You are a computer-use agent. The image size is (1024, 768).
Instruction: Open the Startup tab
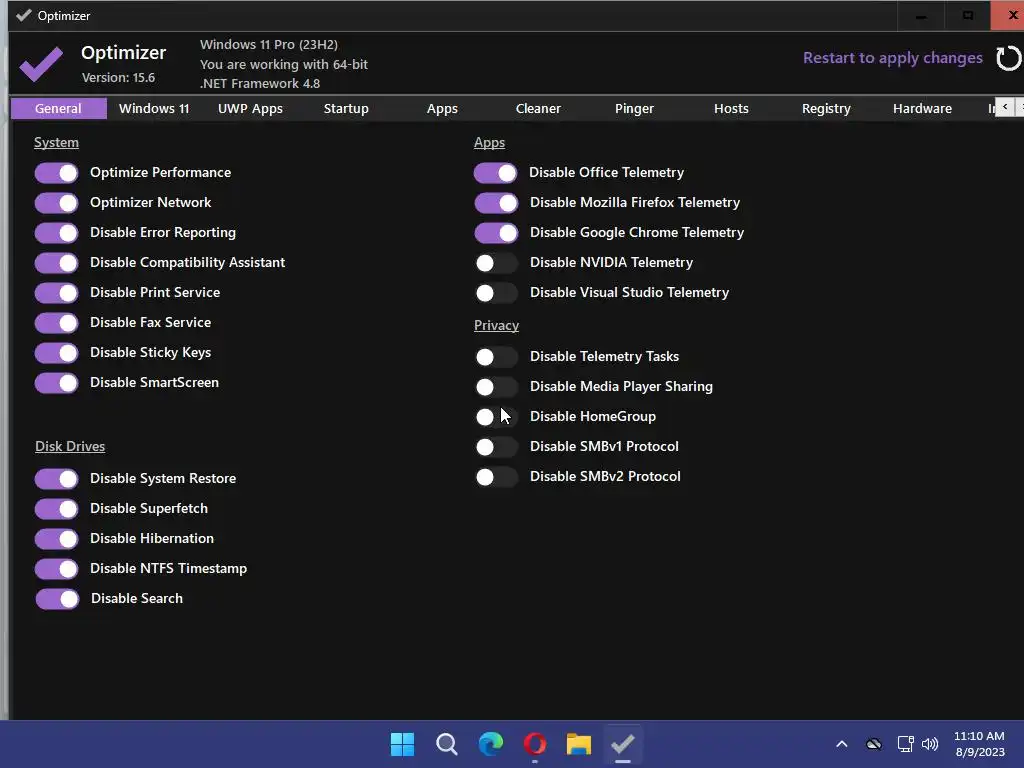[346, 108]
